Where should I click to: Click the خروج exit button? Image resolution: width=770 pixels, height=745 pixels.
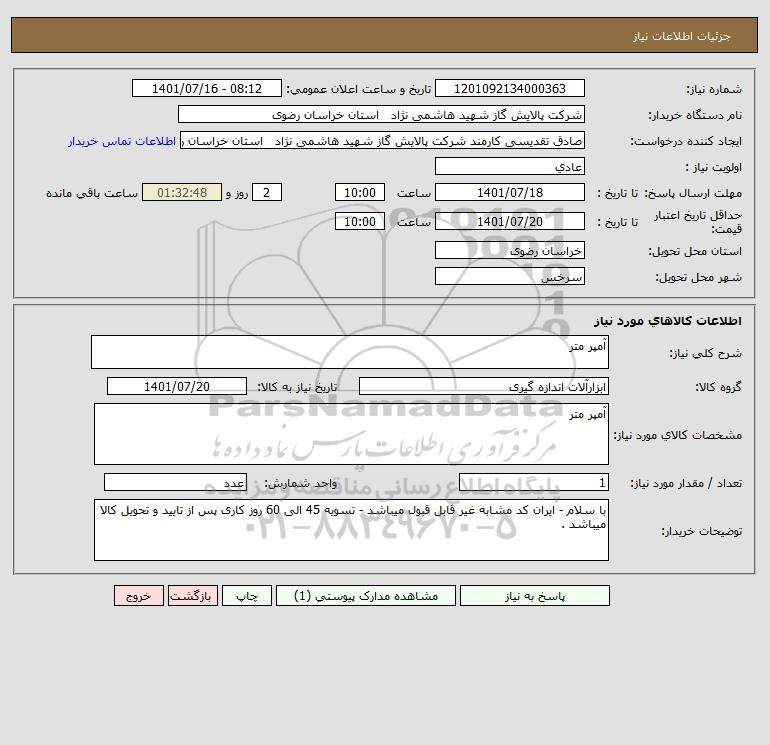point(138,596)
